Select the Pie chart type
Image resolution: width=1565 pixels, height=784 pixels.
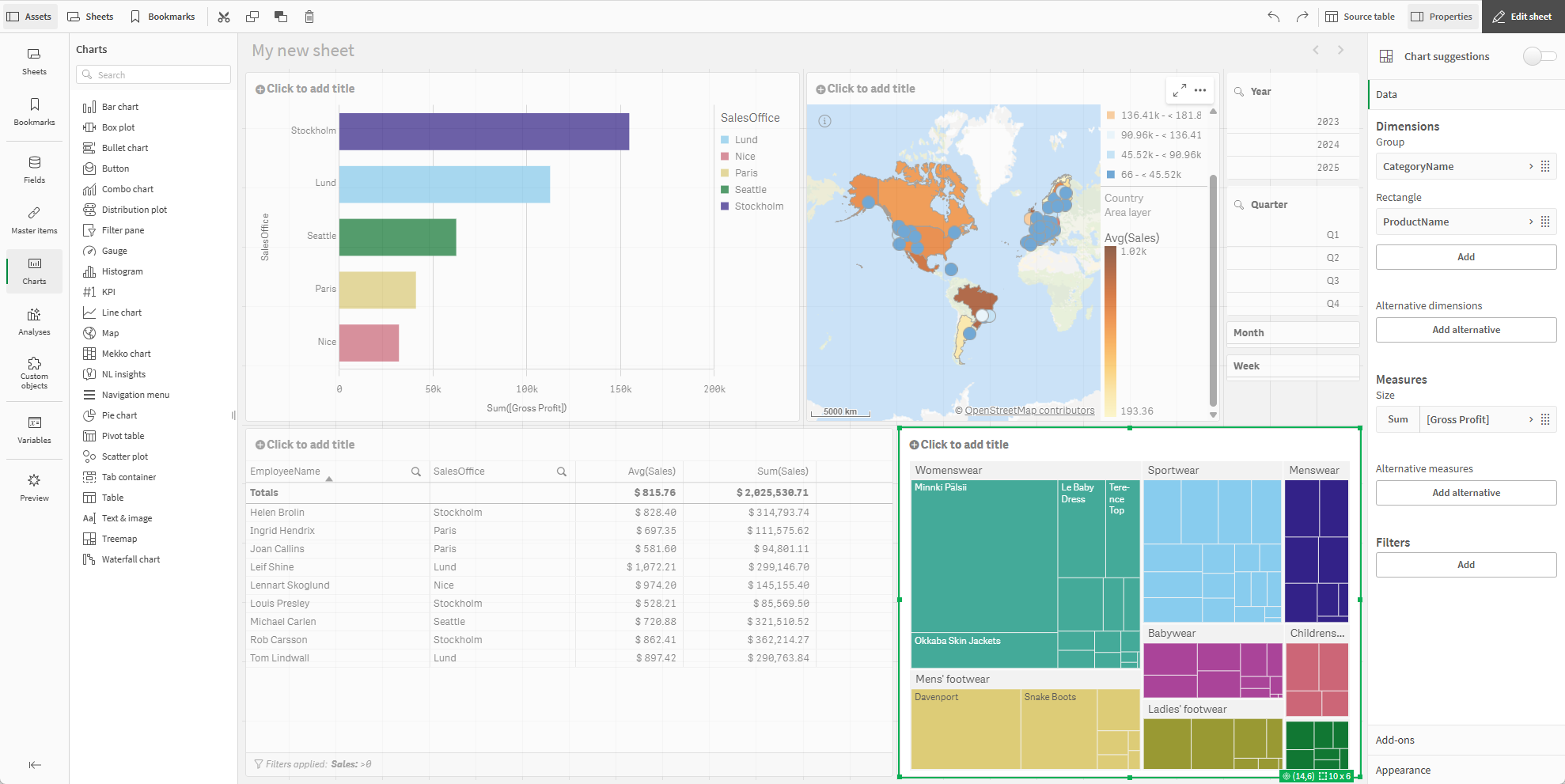(119, 415)
